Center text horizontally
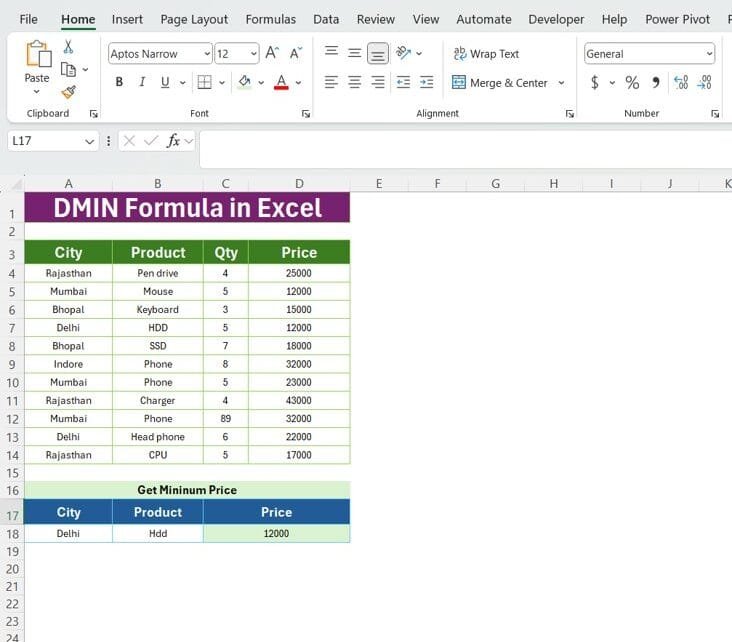 [355, 82]
